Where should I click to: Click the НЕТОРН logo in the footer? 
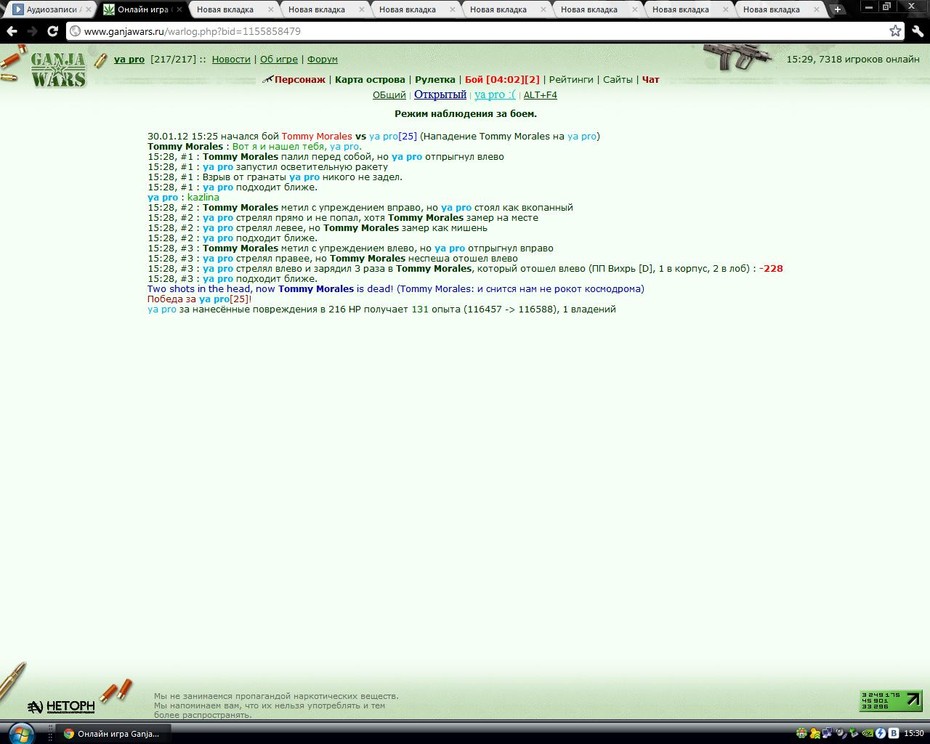(61, 706)
